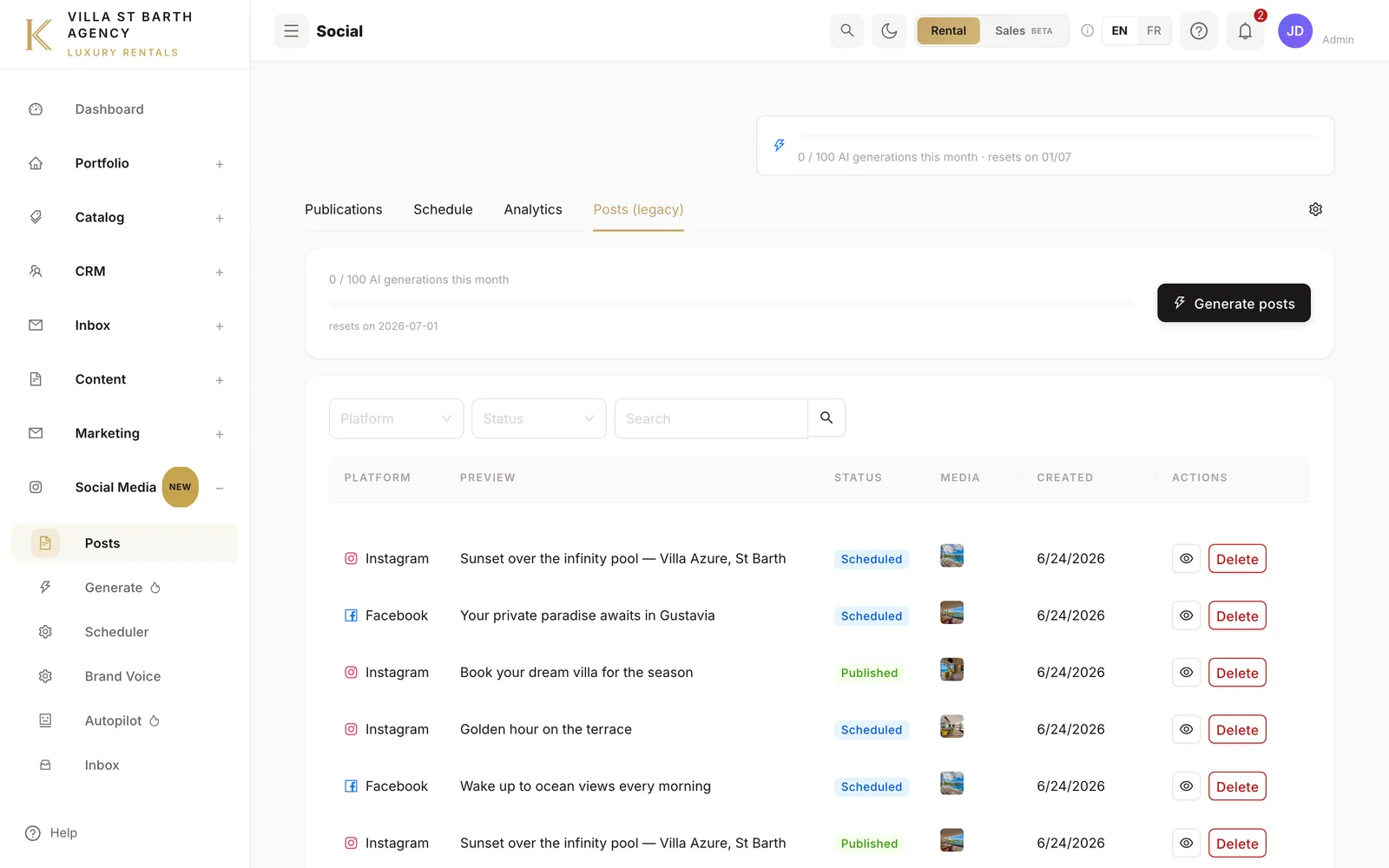
Task: Open the help circle icon in top bar
Action: coord(1199,31)
